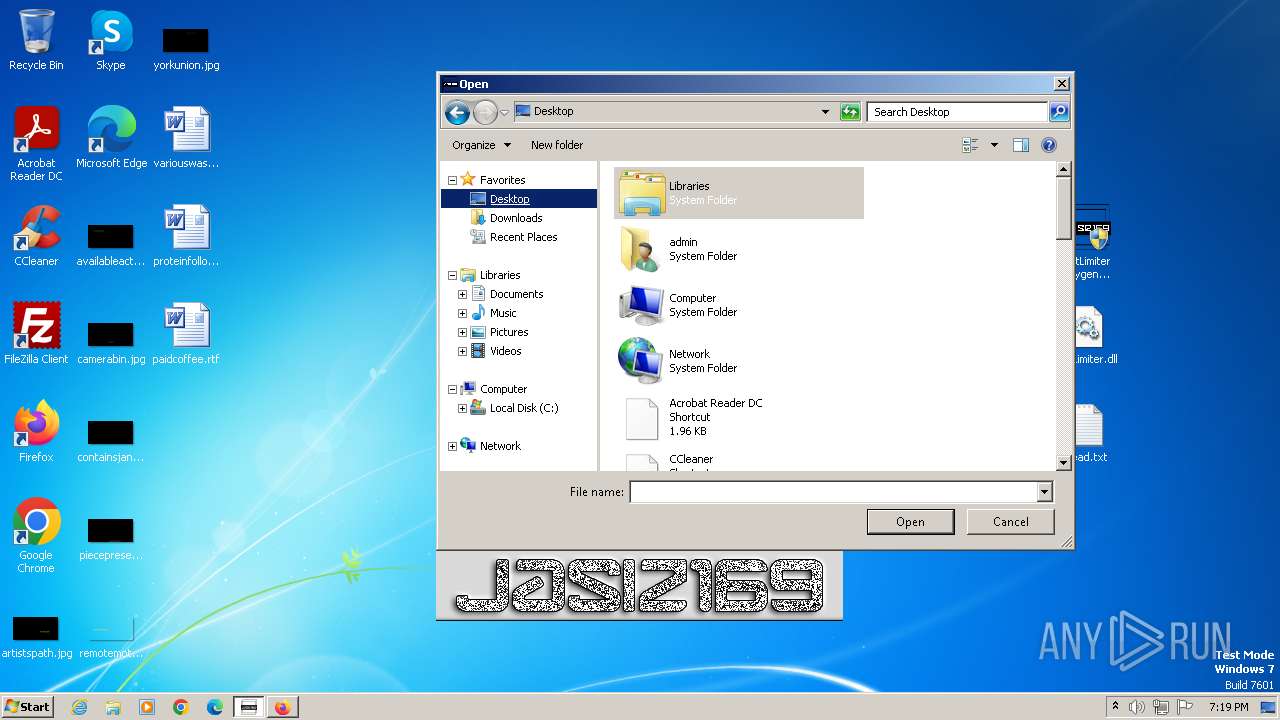Select the Computer System Folder item
This screenshot has height=720, width=1280.
tap(739, 305)
